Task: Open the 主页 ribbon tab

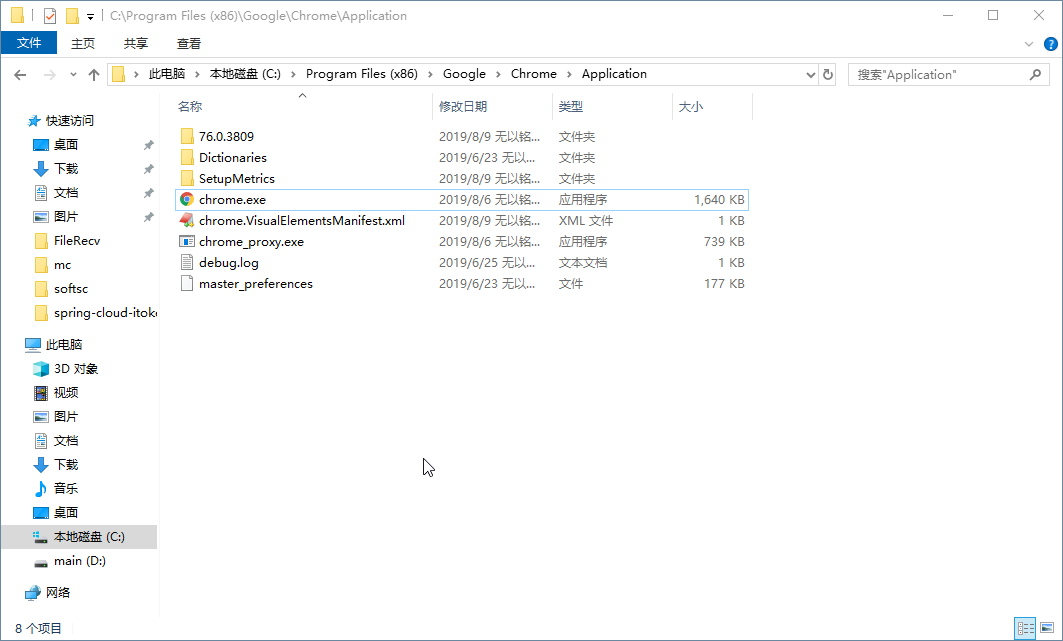Action: point(83,43)
